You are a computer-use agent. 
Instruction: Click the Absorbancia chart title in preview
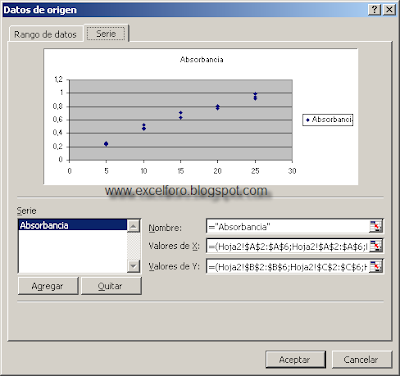(x=202, y=60)
